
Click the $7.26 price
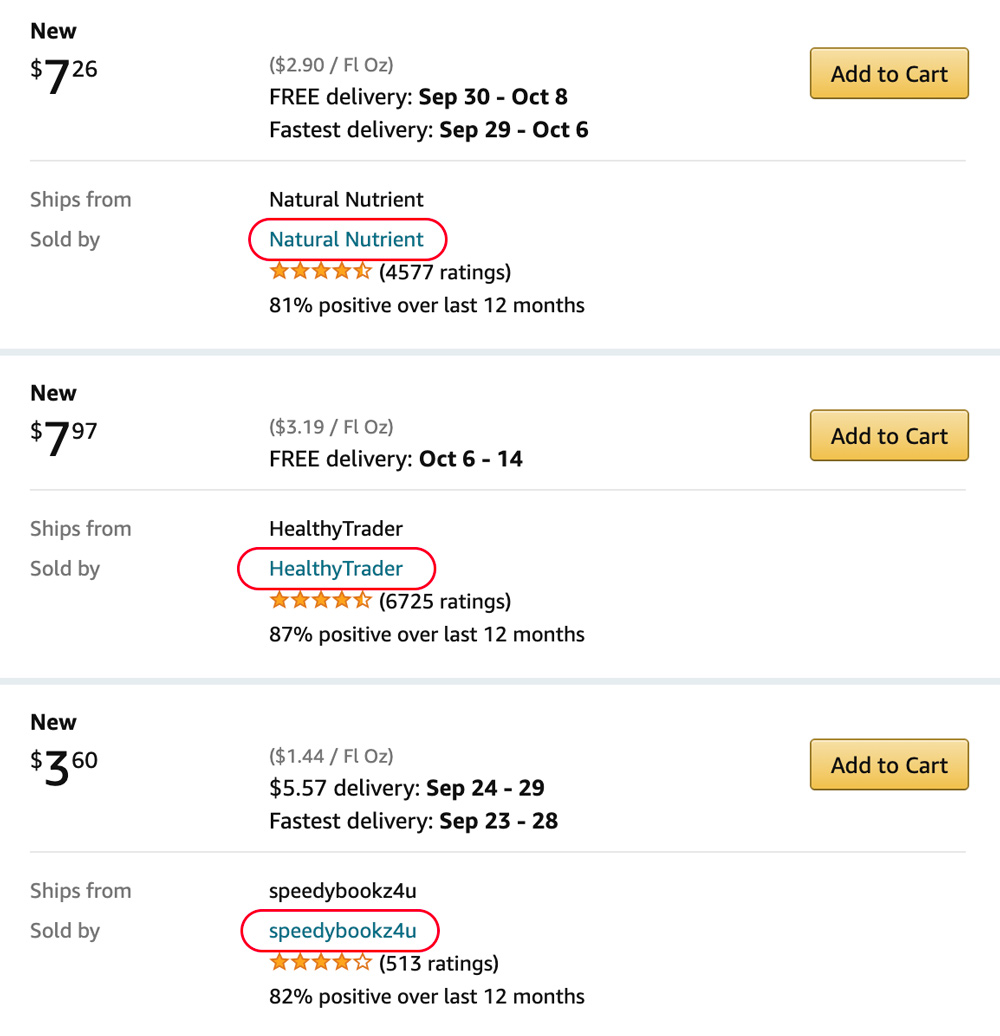coord(65,76)
